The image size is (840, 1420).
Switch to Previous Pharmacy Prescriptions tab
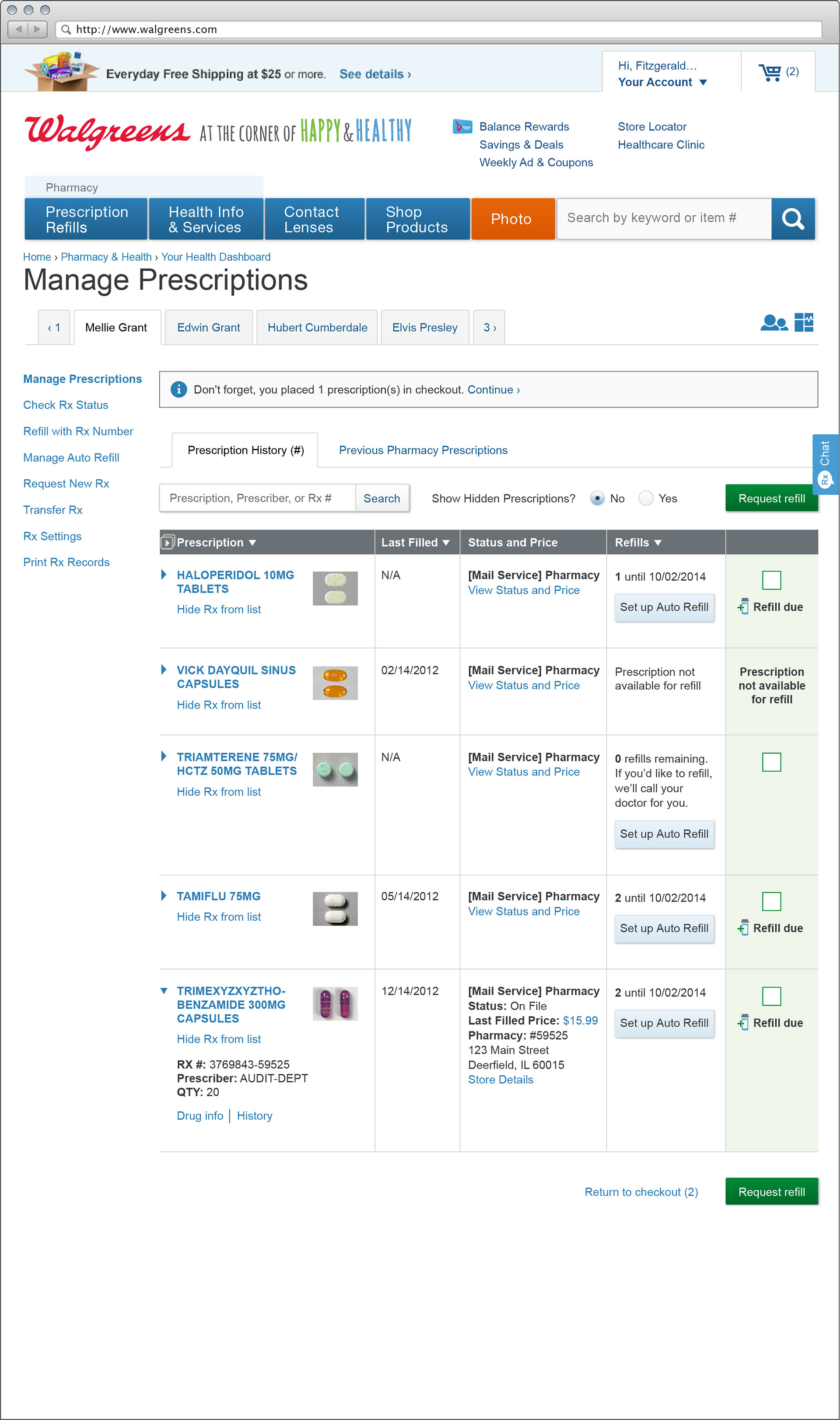pyautogui.click(x=423, y=450)
